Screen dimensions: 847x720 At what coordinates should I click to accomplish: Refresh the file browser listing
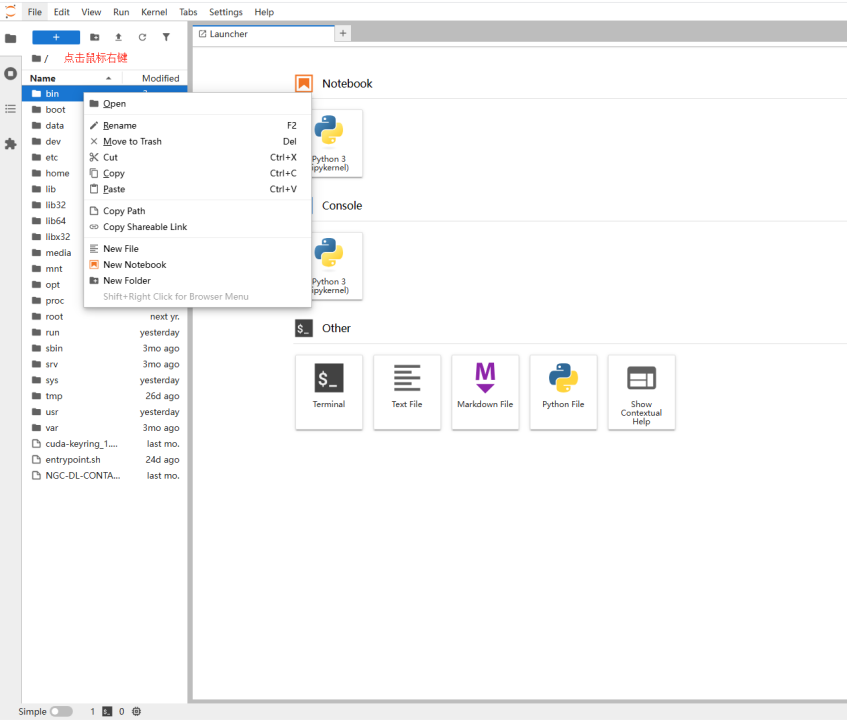click(x=142, y=37)
